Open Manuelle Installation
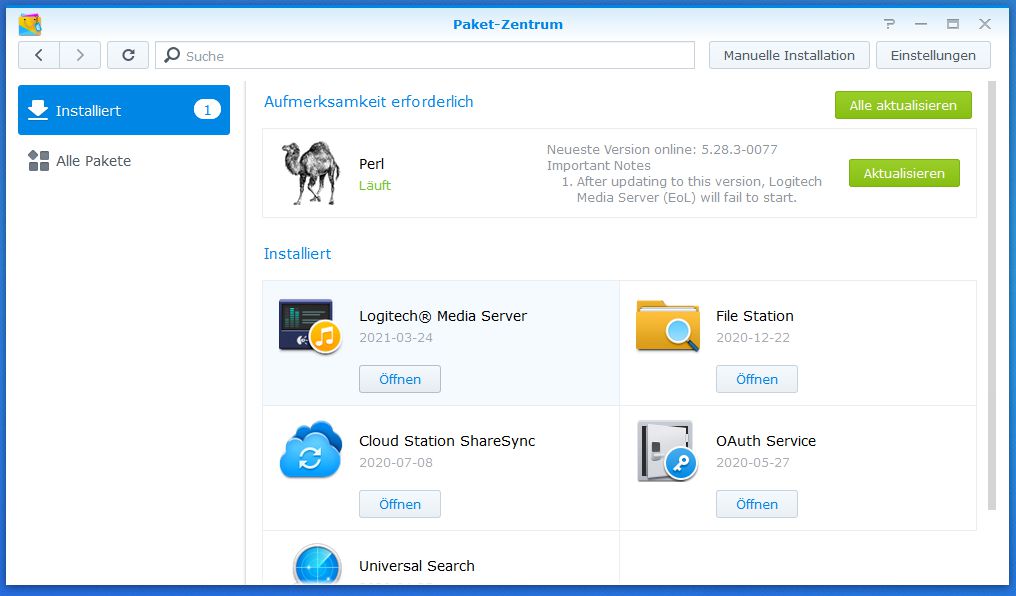 point(789,55)
